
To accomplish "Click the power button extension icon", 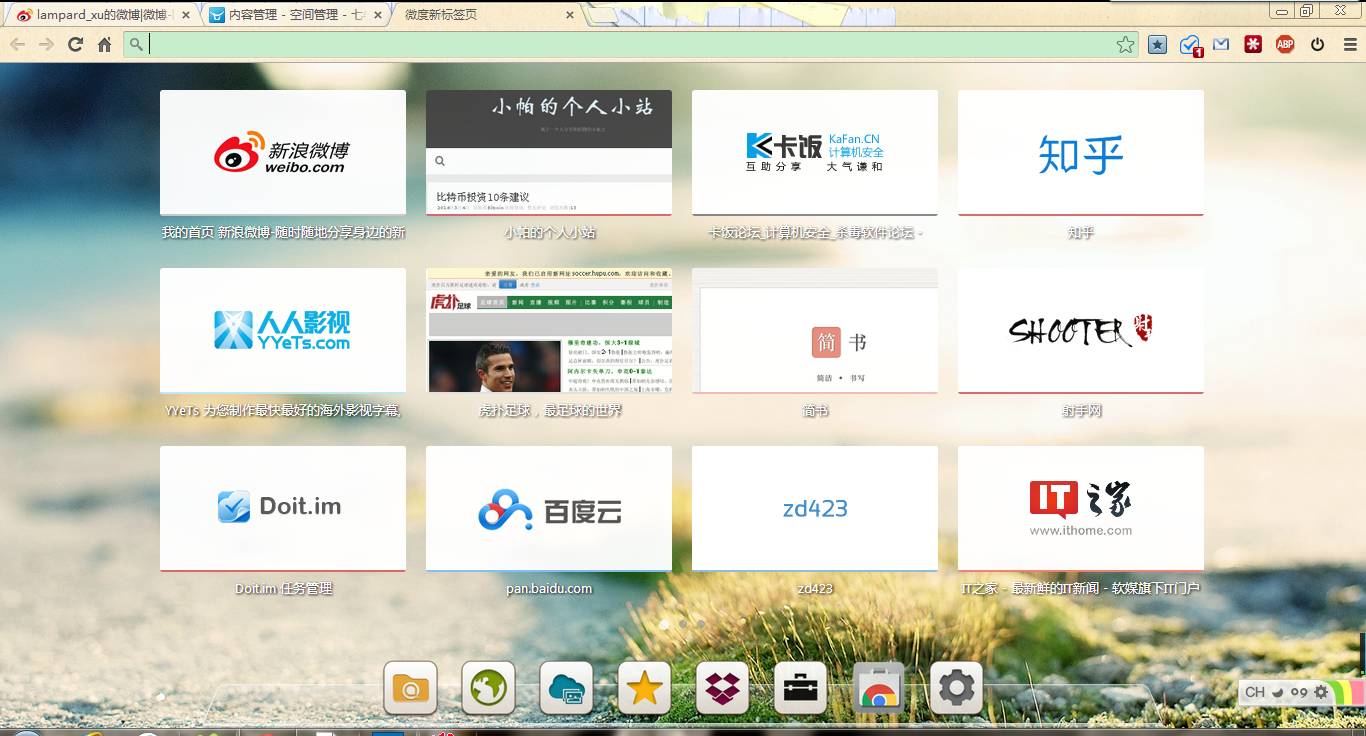I will coord(1317,44).
